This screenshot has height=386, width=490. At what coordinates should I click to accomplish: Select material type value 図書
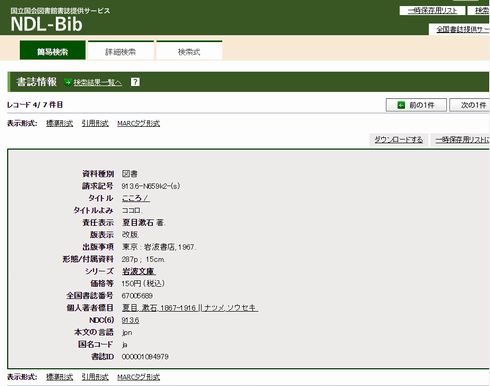point(130,174)
